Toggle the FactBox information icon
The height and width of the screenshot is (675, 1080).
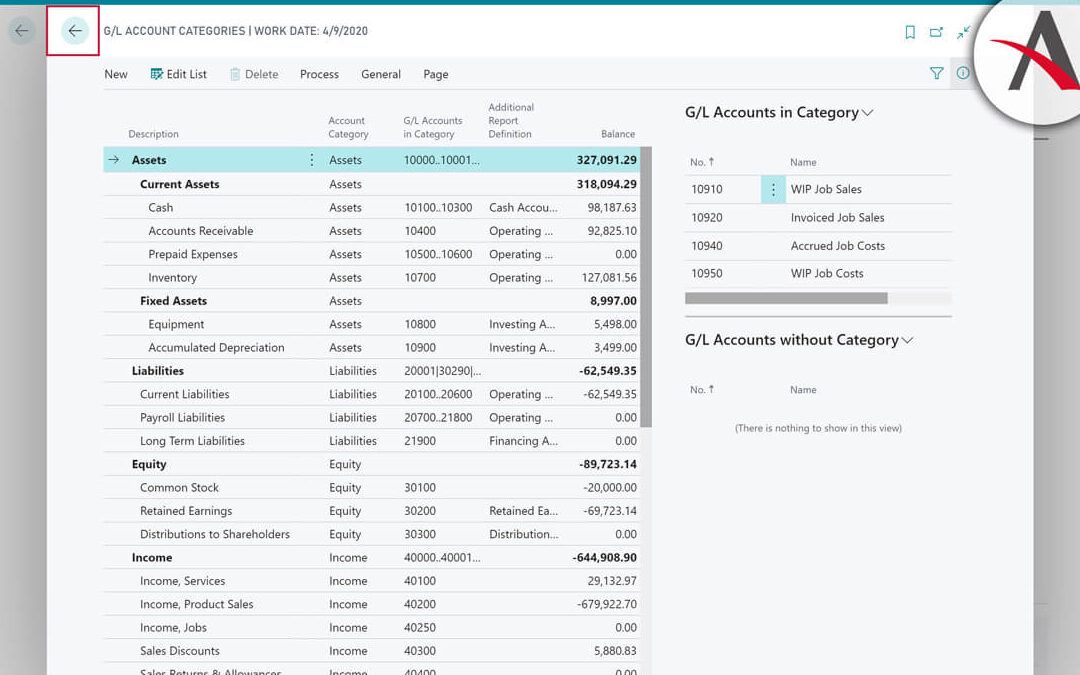tap(962, 73)
